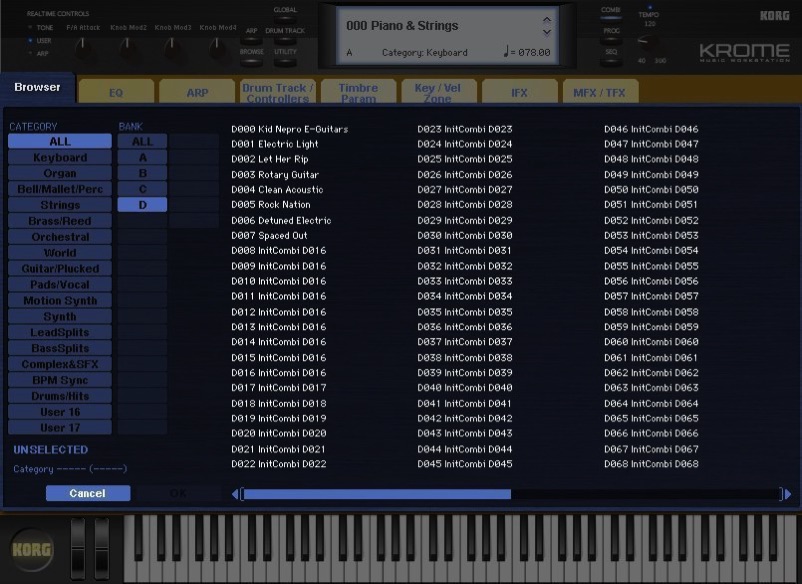The image size is (802, 584).
Task: Switch to PROG mode
Action: point(611,39)
